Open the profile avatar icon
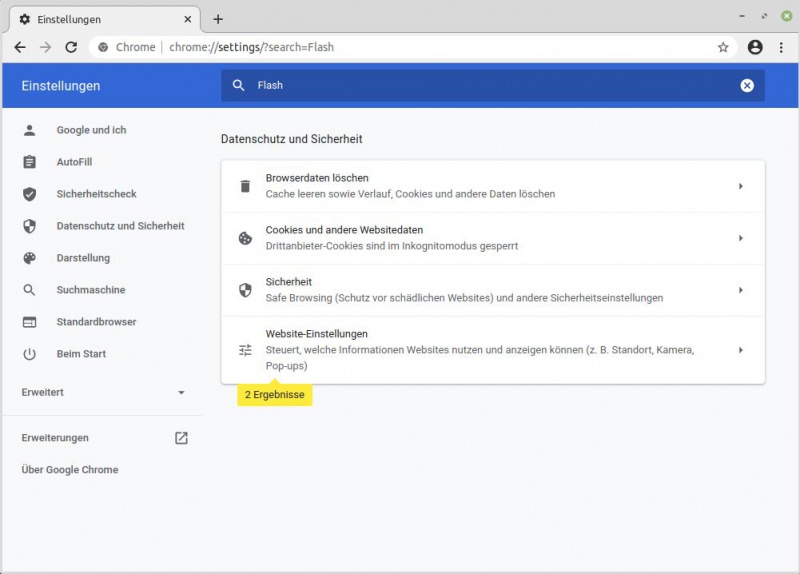 pos(755,47)
